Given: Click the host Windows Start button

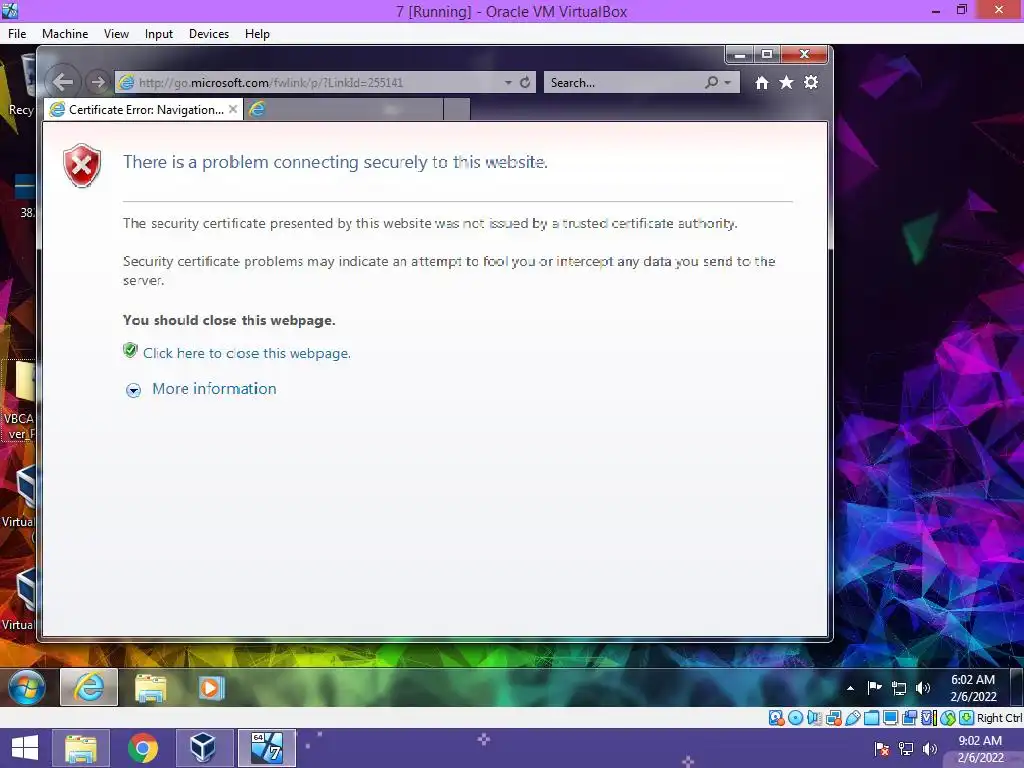Looking at the screenshot, I should (x=25, y=748).
